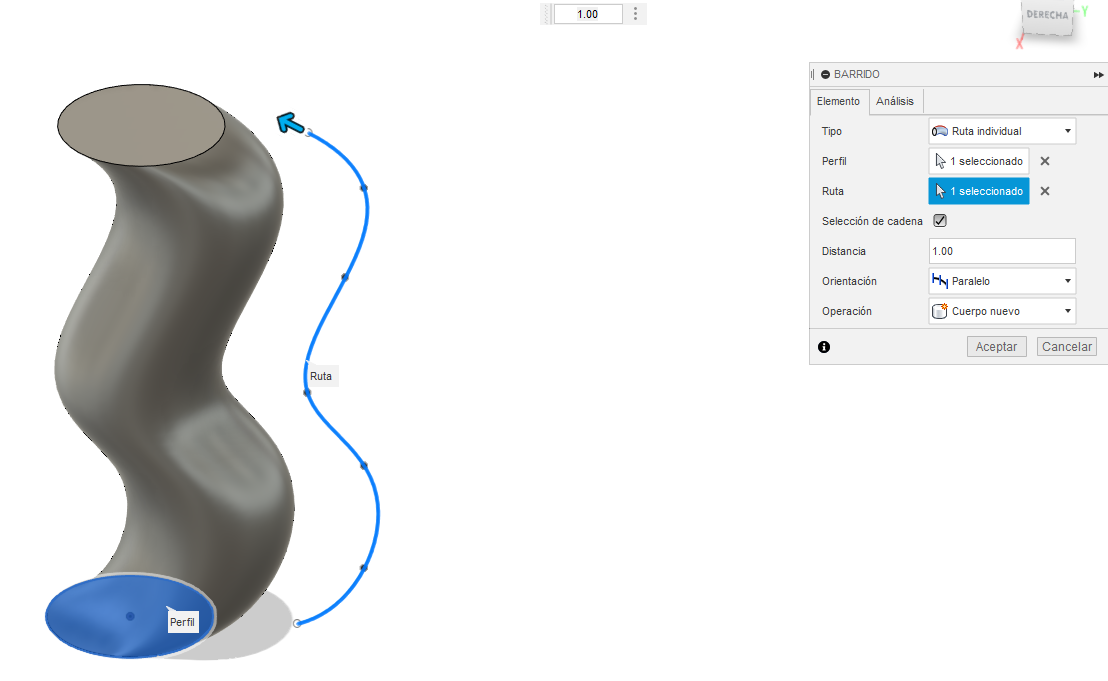This screenshot has width=1108, height=681.
Task: Toggle the Selección de cadena checkbox
Action: [940, 221]
